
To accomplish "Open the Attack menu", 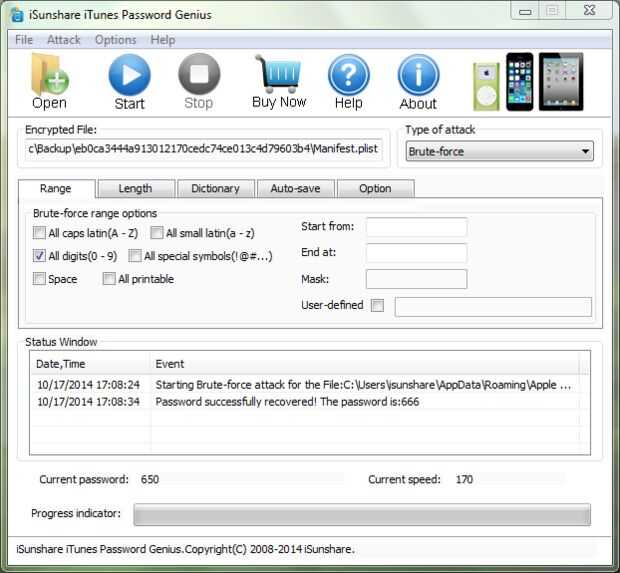I will 64,40.
